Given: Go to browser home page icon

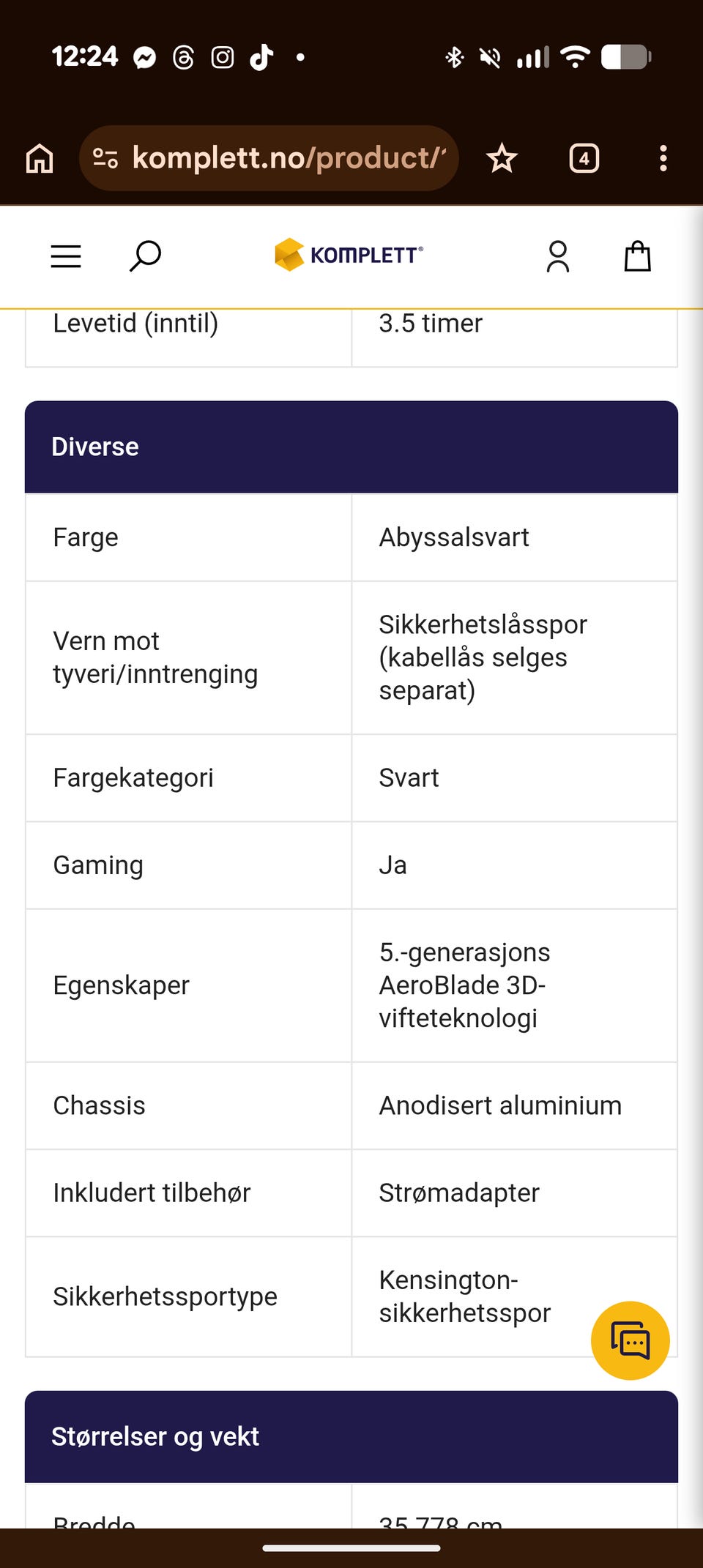Looking at the screenshot, I should (x=40, y=158).
